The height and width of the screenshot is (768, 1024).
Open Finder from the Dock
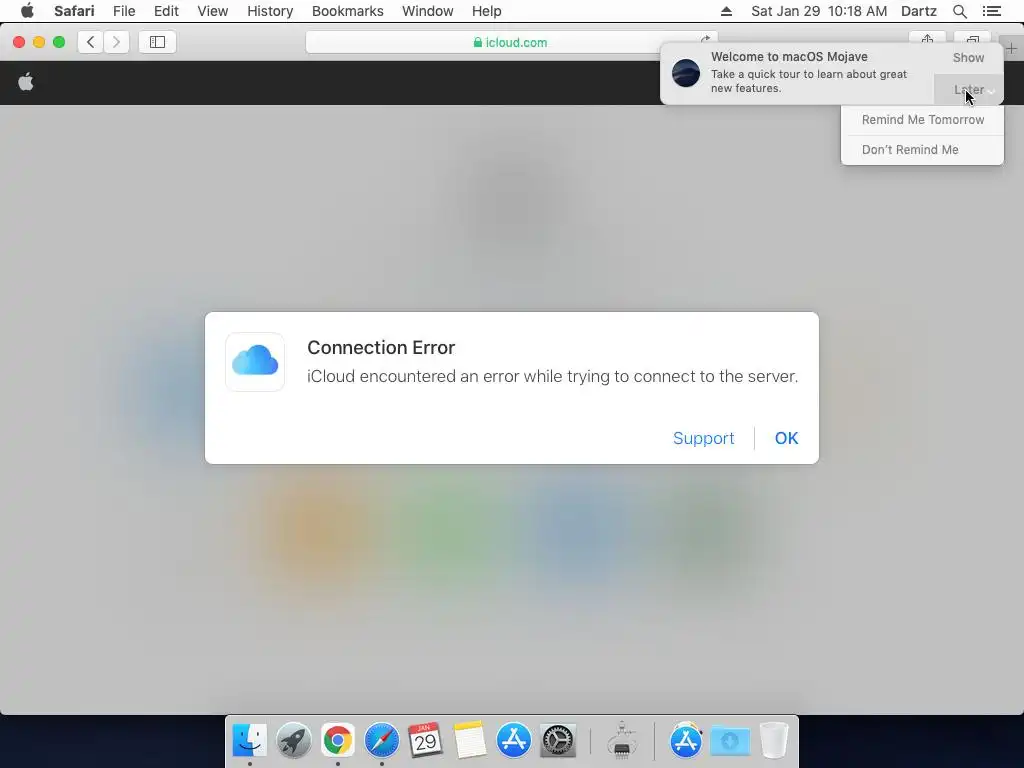249,741
